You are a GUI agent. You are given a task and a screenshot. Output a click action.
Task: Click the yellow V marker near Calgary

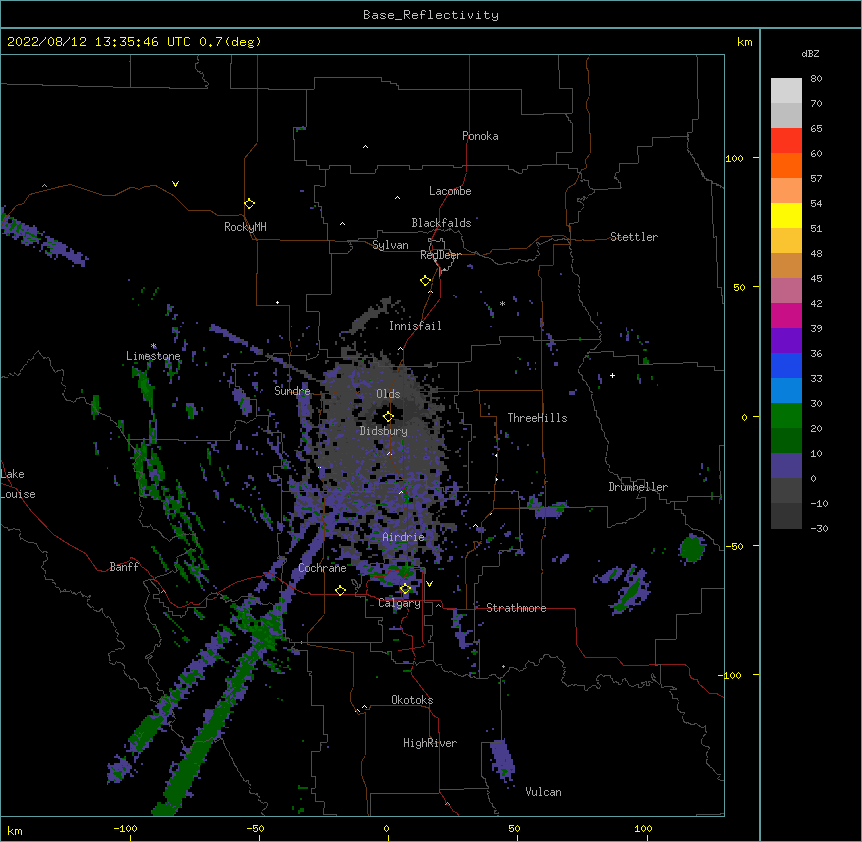pyautogui.click(x=429, y=584)
